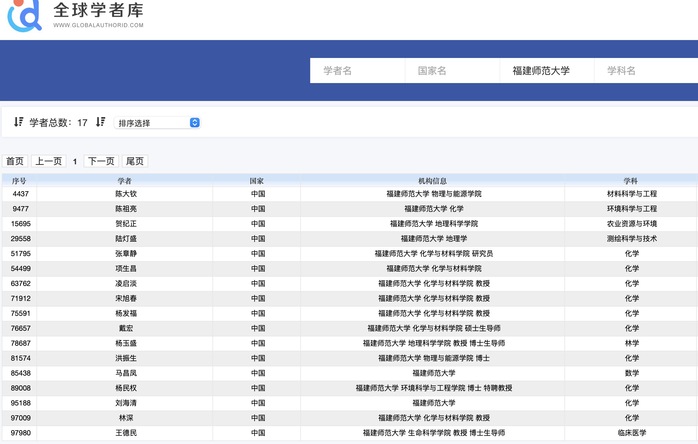The height and width of the screenshot is (444, 698).
Task: Open the 排序选择 sort dropdown
Action: pyautogui.click(x=157, y=123)
